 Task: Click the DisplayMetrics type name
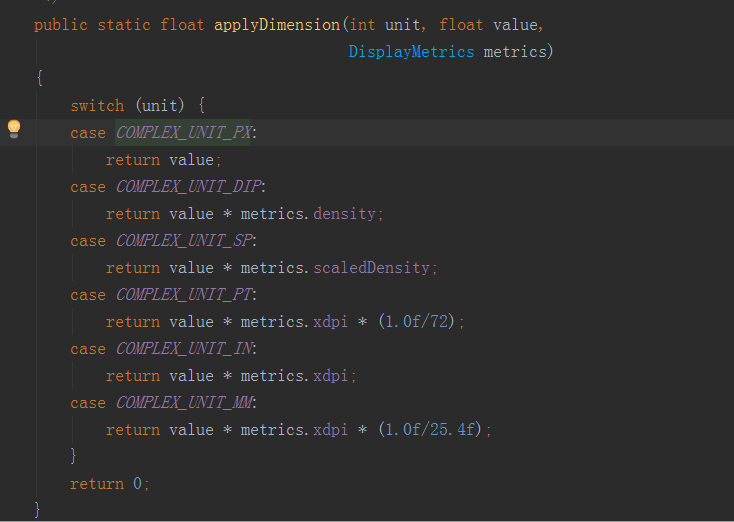coord(411,51)
